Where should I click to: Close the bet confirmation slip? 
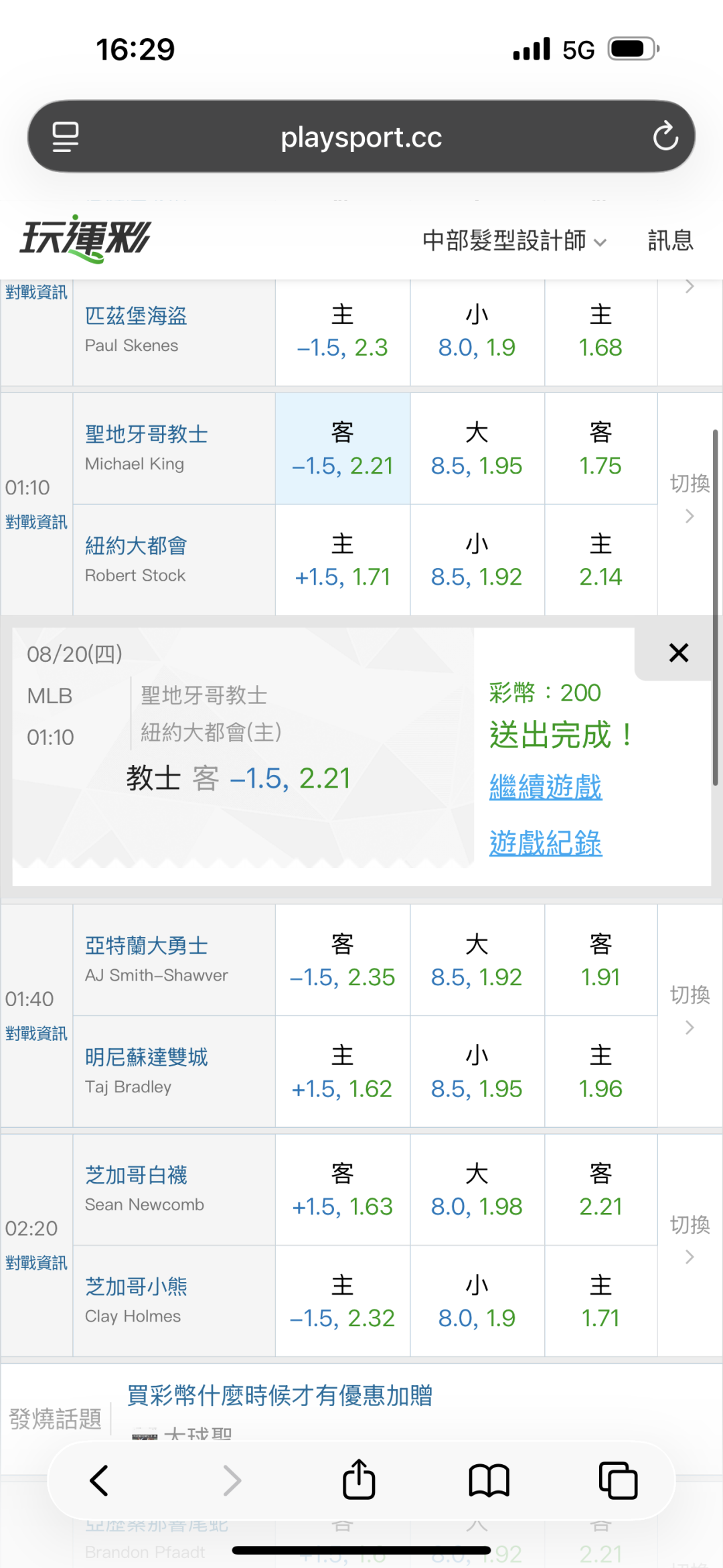tap(679, 652)
